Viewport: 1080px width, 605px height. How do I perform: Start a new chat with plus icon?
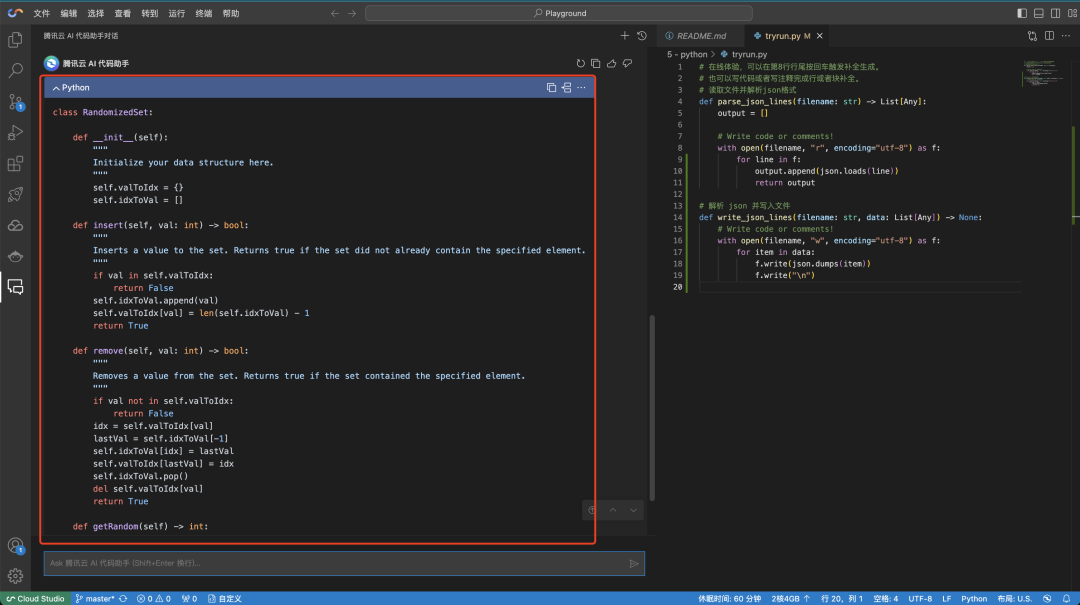(x=625, y=35)
